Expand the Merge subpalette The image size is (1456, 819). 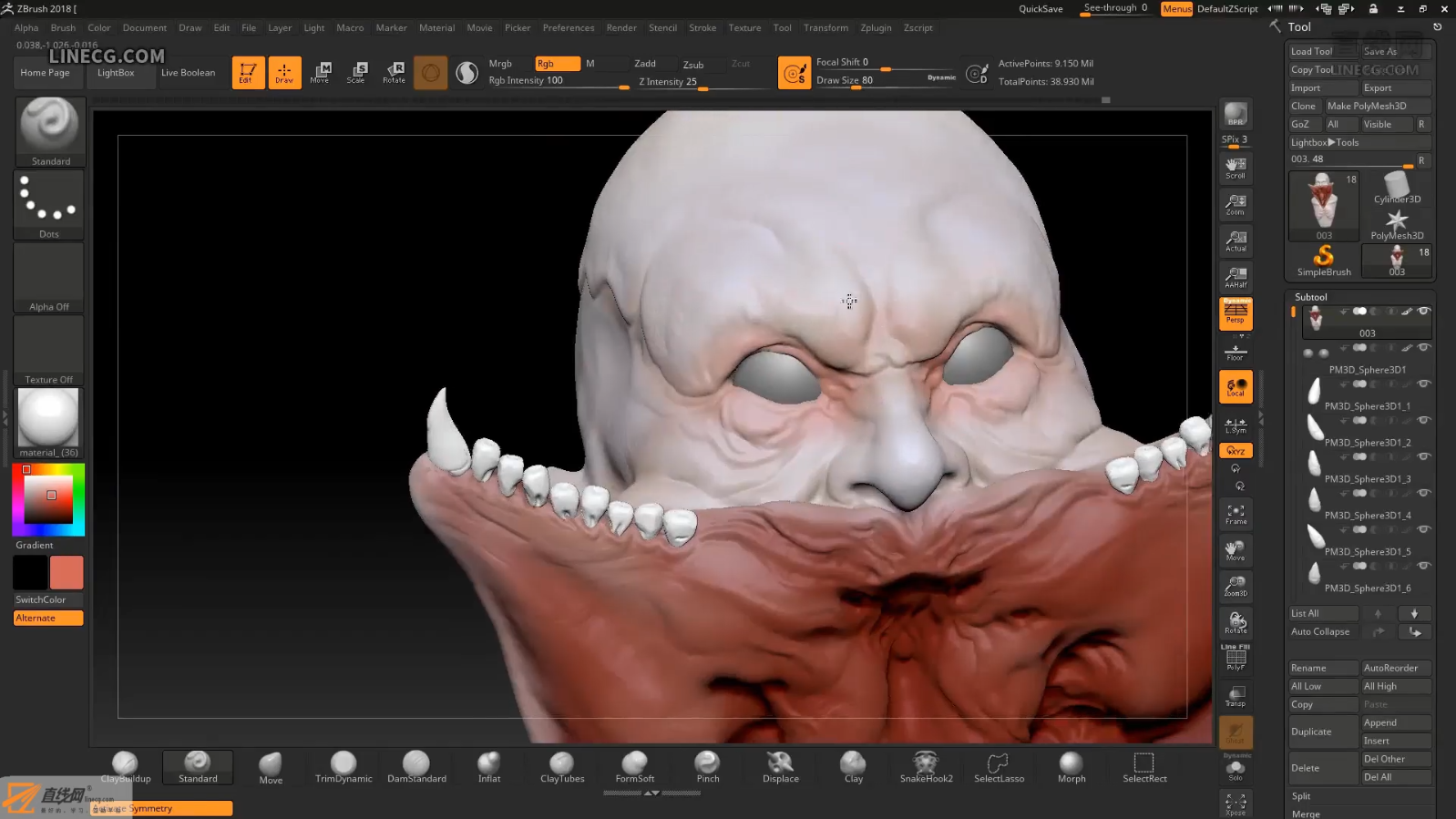click(x=1306, y=814)
